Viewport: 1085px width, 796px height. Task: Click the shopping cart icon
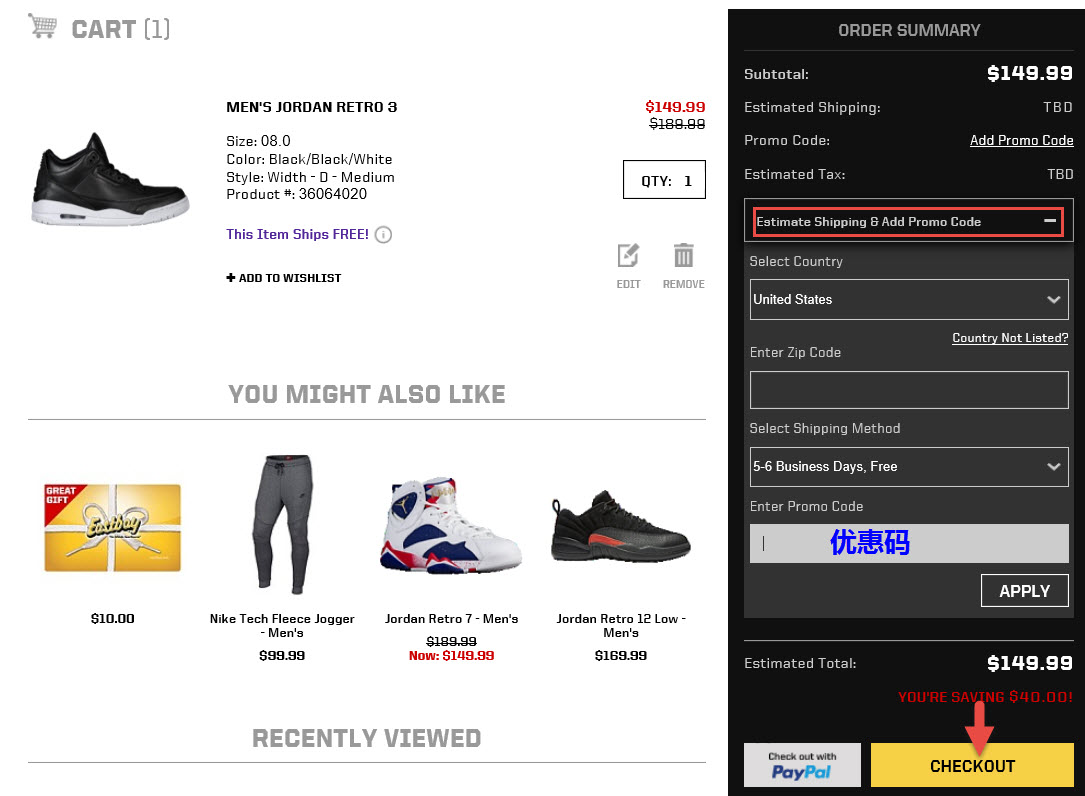pos(42,26)
